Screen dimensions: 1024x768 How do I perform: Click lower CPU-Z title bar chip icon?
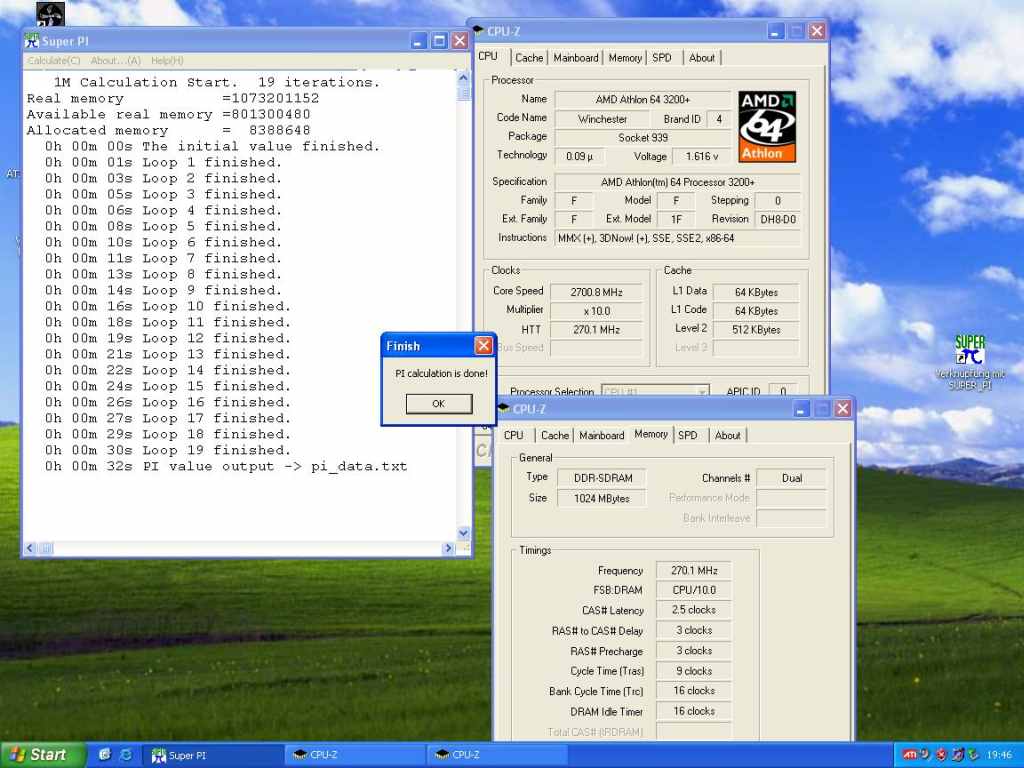click(x=504, y=409)
